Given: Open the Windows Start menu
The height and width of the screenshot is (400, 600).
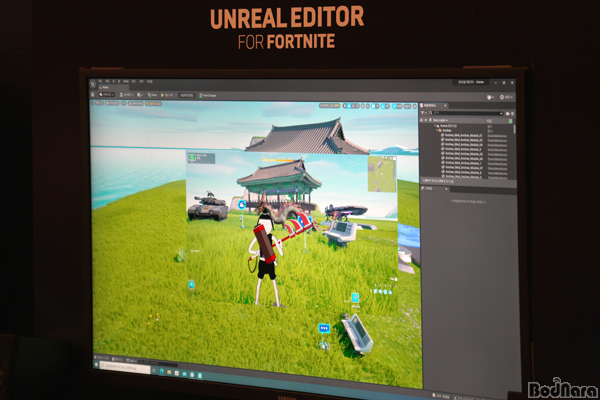Looking at the screenshot, I should click(x=96, y=364).
